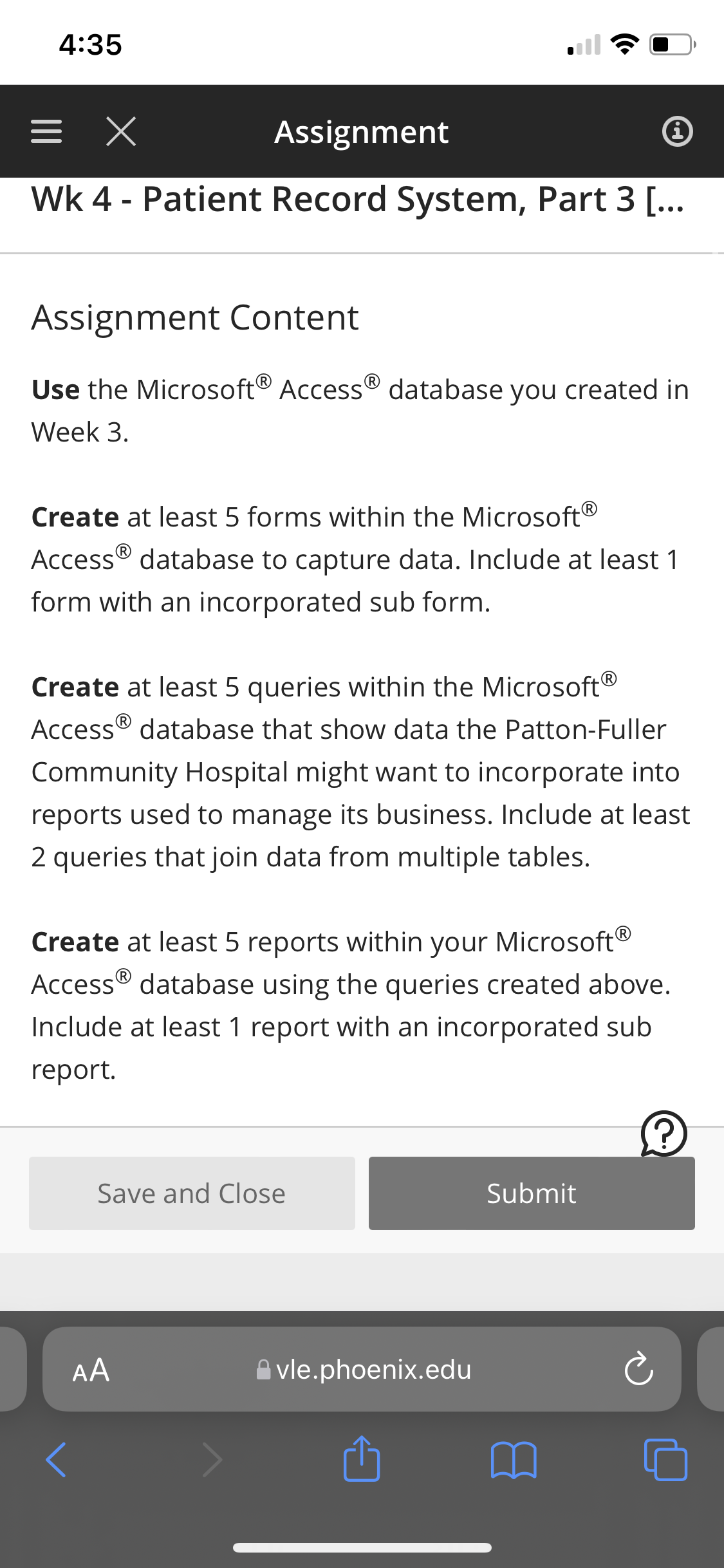724x1568 pixels.
Task: Open the AA reader text size menu
Action: 91,1370
